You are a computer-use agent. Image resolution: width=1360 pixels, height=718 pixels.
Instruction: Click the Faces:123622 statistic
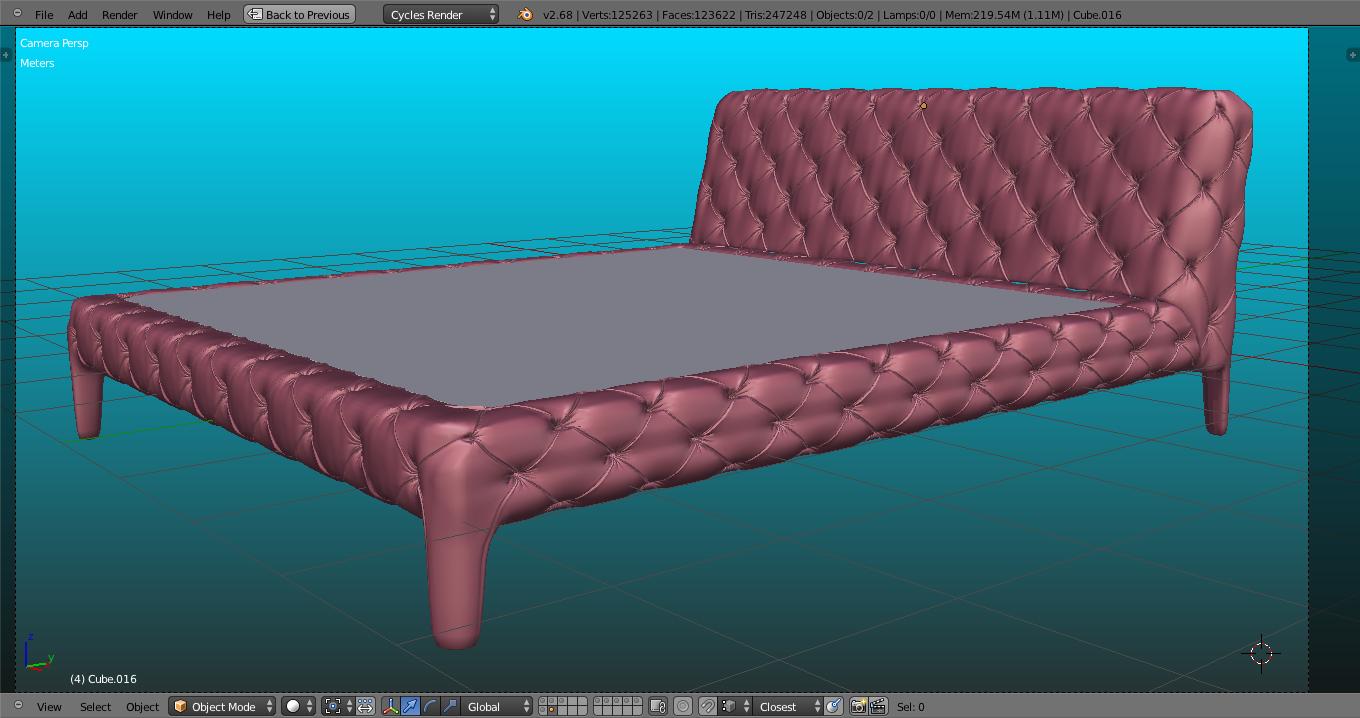point(699,14)
